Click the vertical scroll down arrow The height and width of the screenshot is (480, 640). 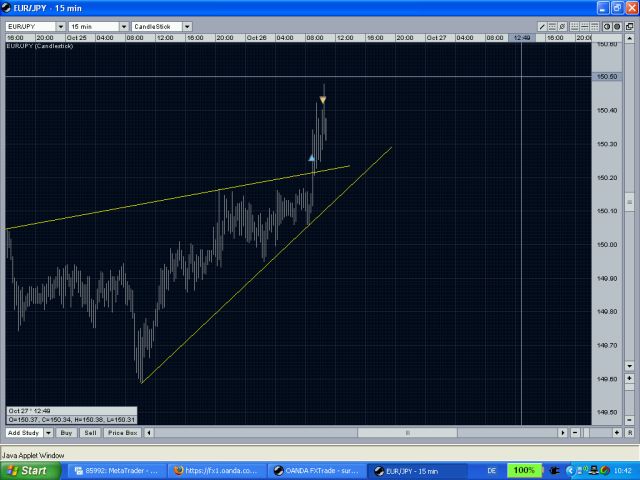click(629, 366)
